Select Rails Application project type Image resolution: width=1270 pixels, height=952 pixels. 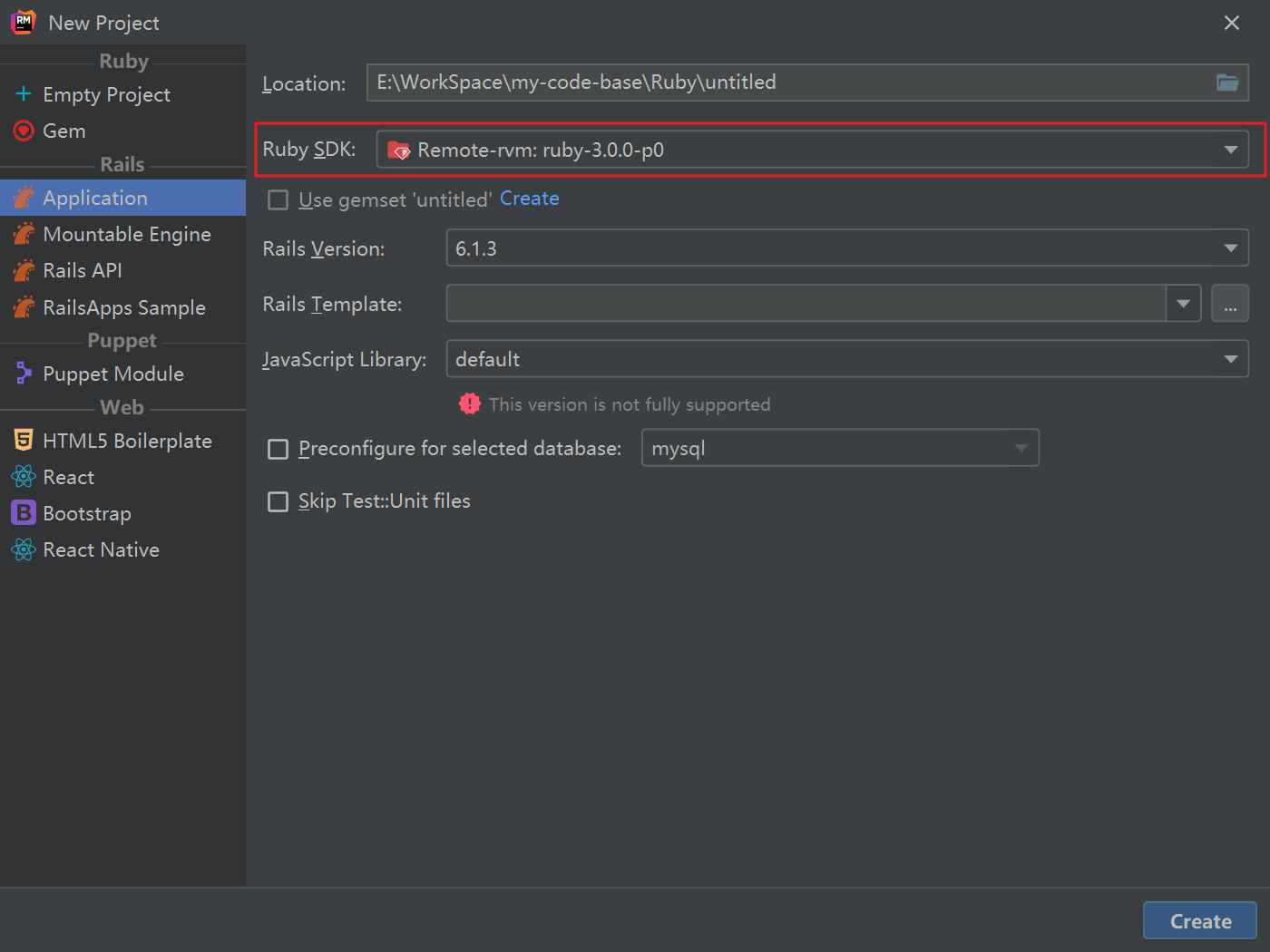[122, 198]
